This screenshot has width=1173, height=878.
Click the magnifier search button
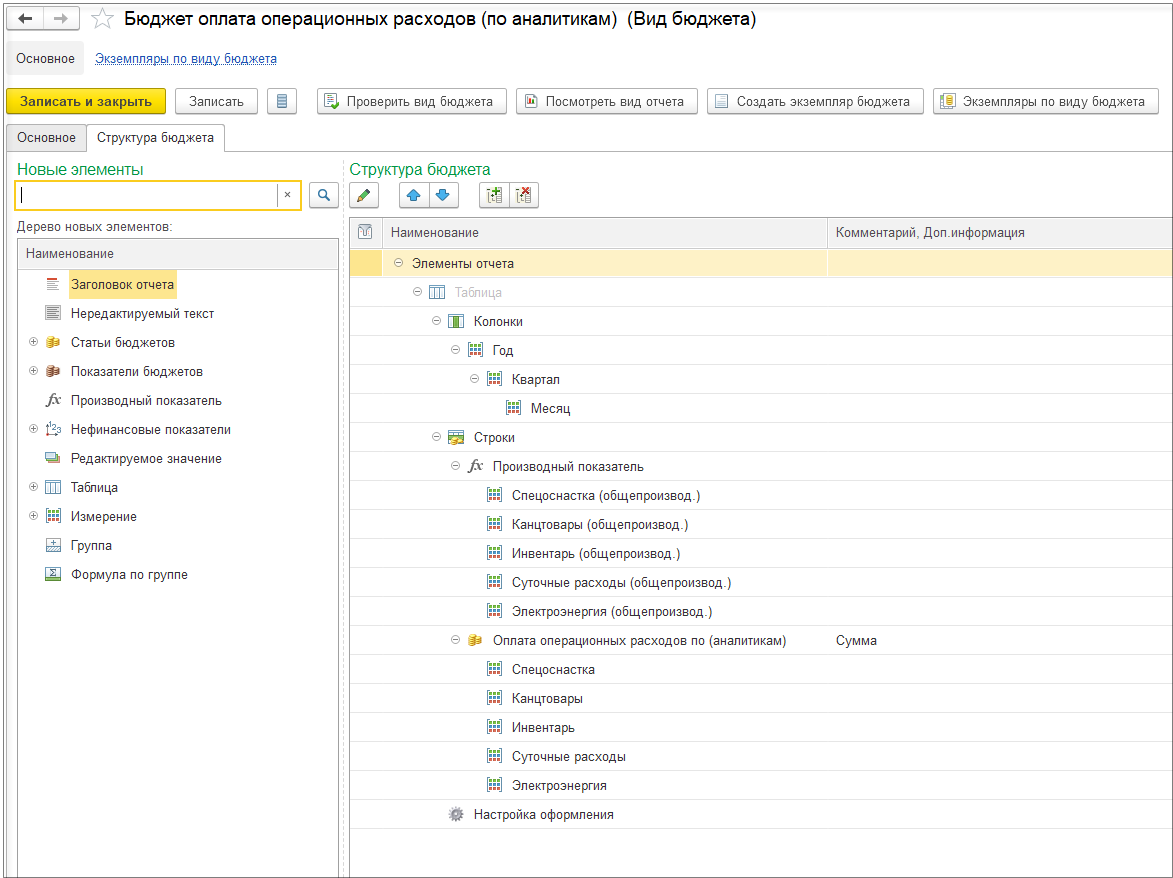pyautogui.click(x=323, y=196)
